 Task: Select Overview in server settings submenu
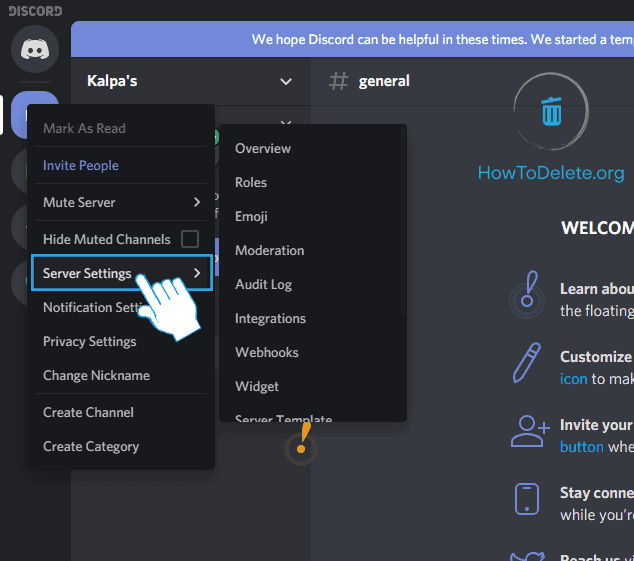(x=263, y=148)
